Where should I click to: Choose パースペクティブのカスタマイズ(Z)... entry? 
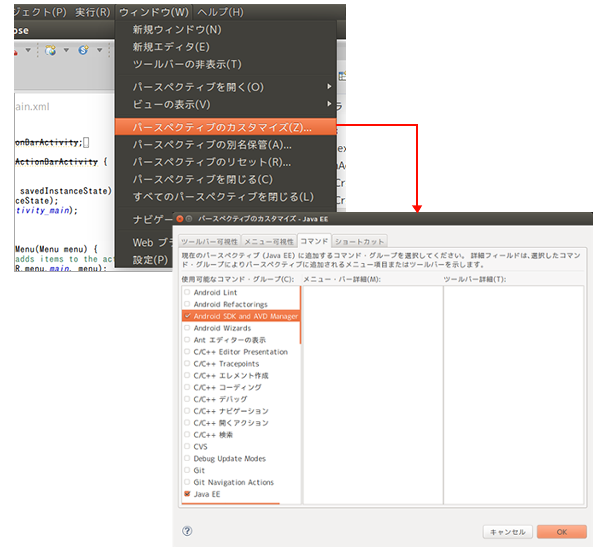(x=226, y=127)
